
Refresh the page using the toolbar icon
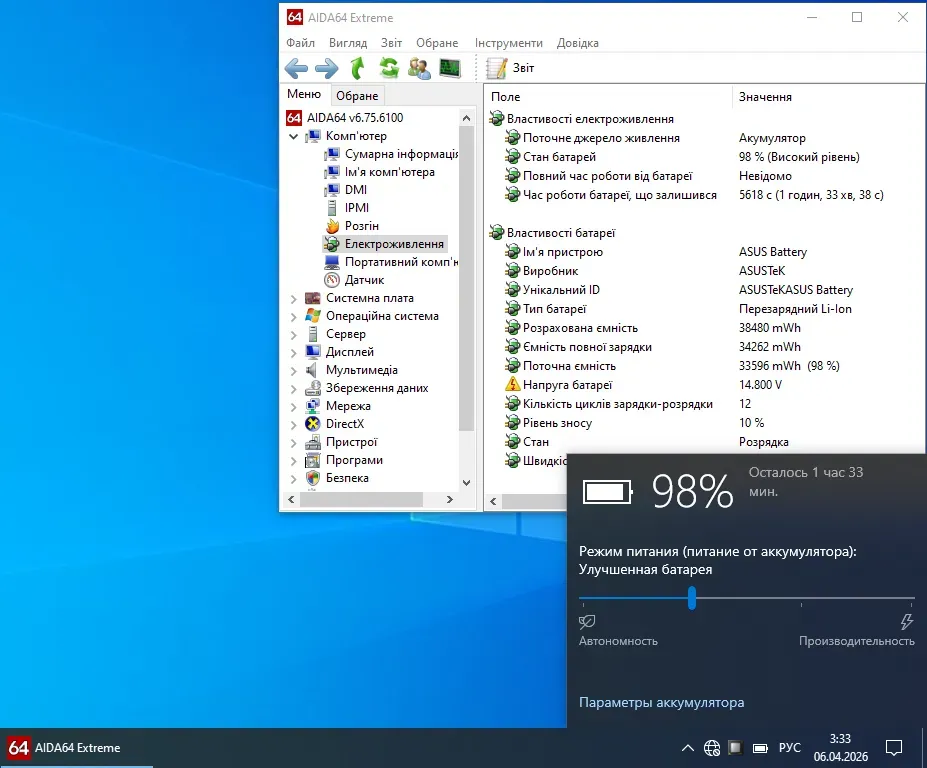389,68
